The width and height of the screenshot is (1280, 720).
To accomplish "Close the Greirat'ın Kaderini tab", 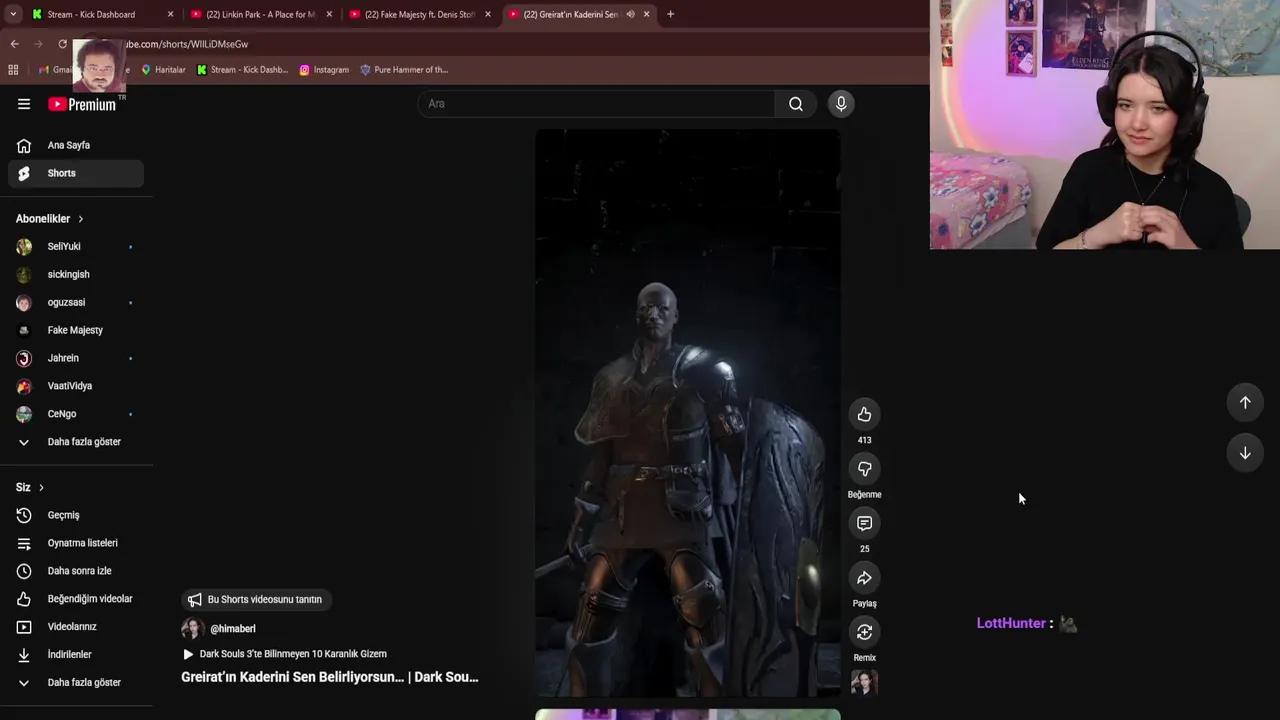I will coord(647,14).
